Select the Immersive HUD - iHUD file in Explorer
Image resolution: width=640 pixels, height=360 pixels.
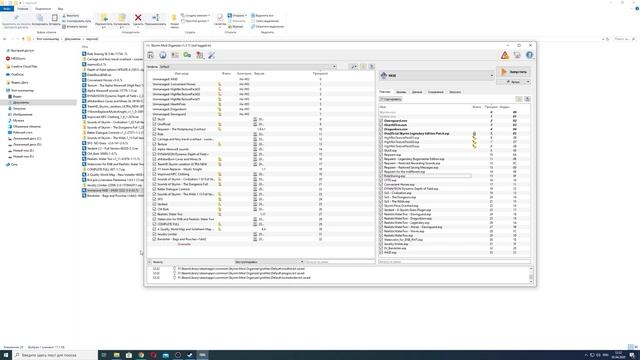(113, 190)
